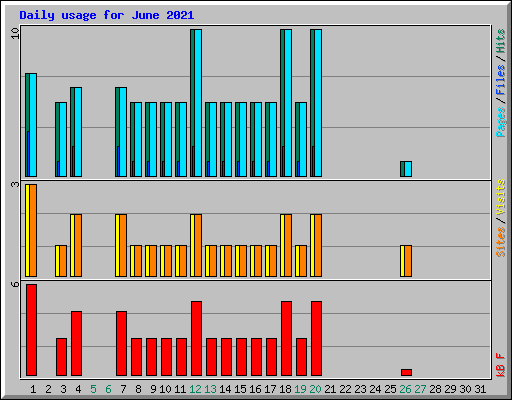Click the orange sites bar for day 26

(408, 261)
